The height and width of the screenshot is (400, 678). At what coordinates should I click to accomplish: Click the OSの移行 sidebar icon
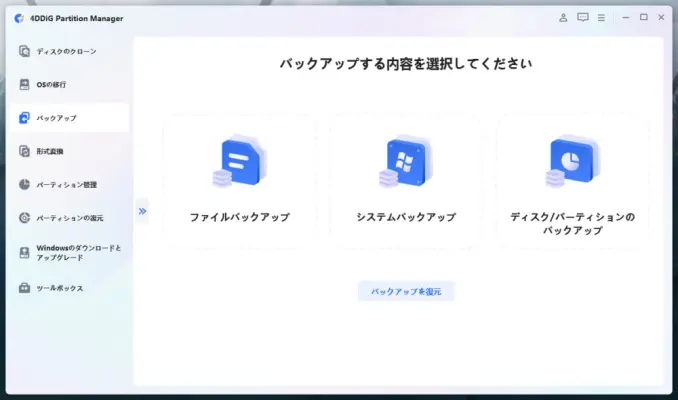[24, 84]
